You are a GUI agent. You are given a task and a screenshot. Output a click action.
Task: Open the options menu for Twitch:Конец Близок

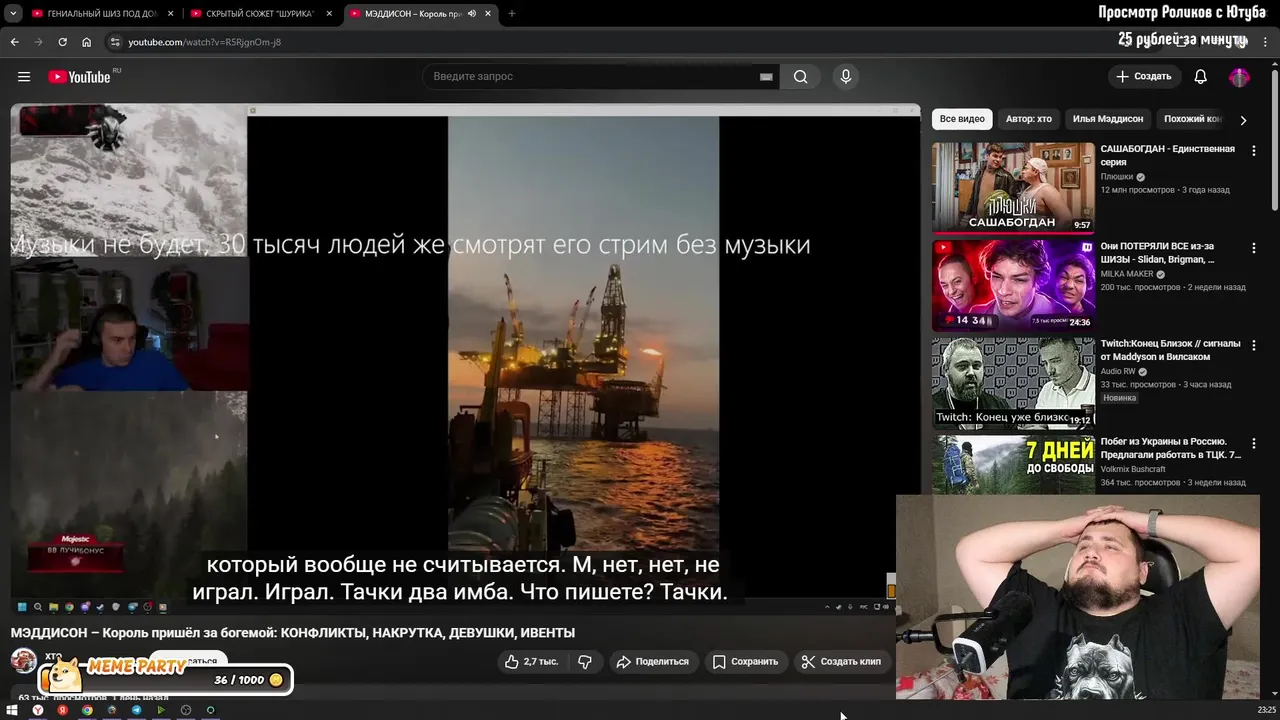pos(1254,346)
